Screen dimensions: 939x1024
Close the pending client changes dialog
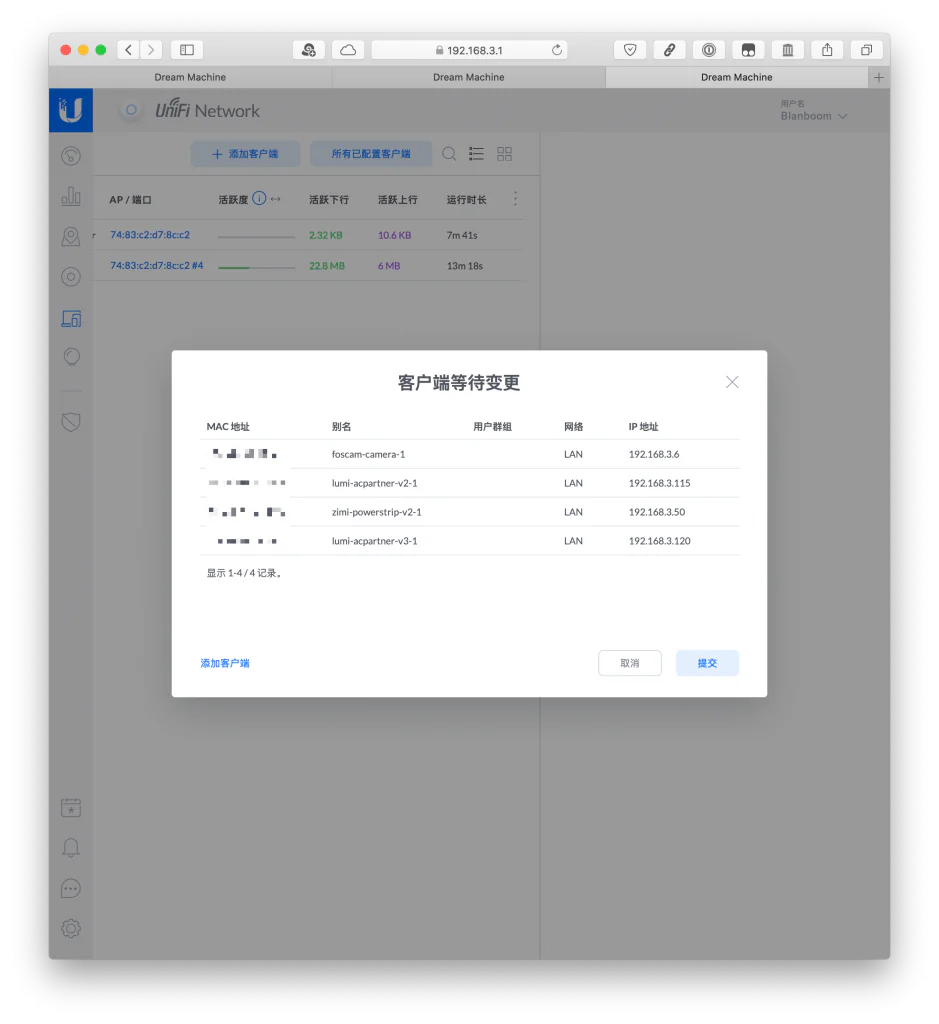coord(732,382)
